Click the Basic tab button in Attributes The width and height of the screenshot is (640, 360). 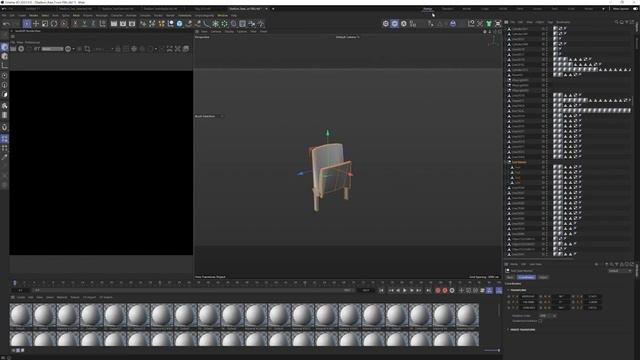coord(510,277)
